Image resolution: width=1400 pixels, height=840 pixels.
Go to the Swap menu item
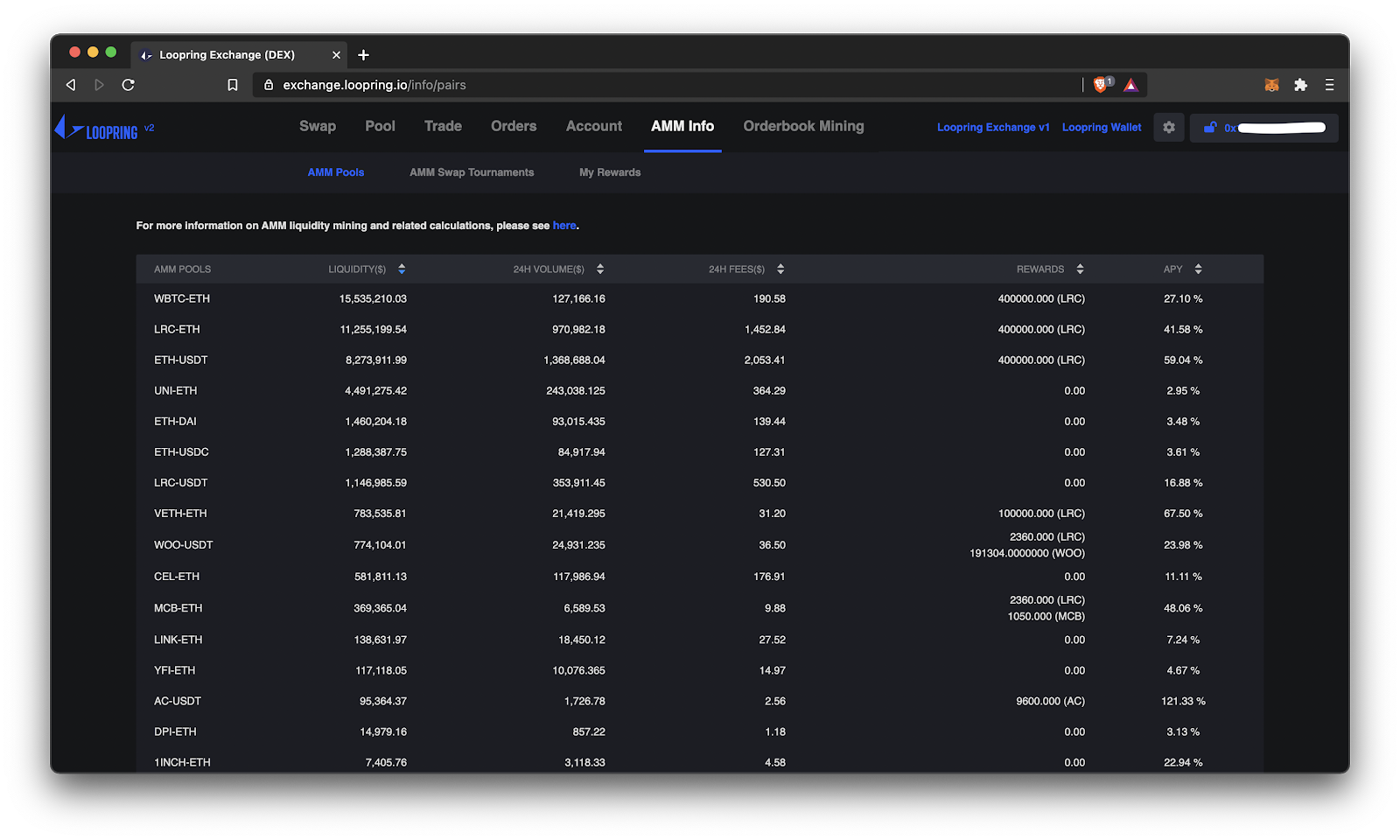[x=318, y=126]
